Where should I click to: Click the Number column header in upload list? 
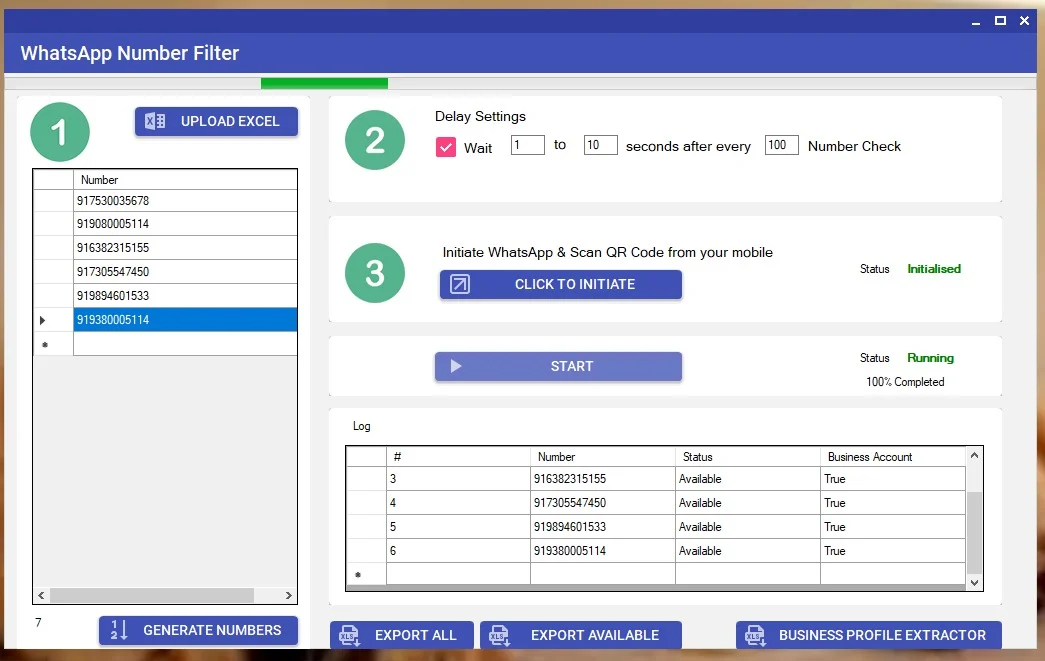pos(185,180)
